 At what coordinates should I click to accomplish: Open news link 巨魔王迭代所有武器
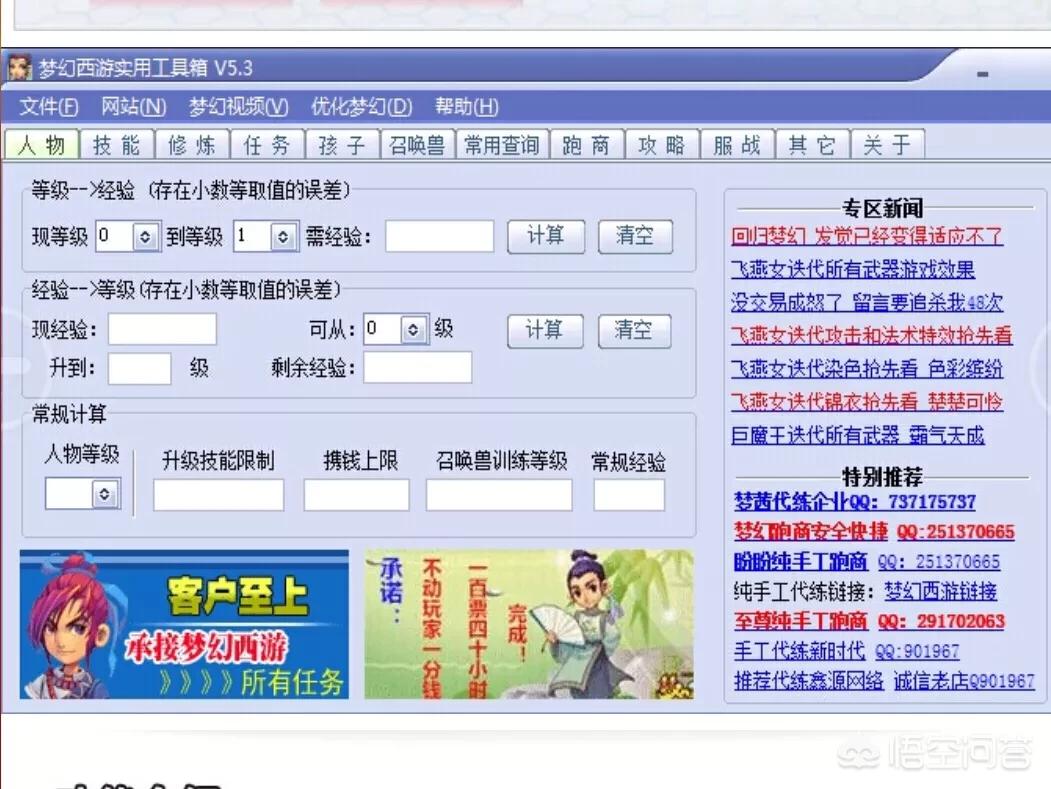857,436
